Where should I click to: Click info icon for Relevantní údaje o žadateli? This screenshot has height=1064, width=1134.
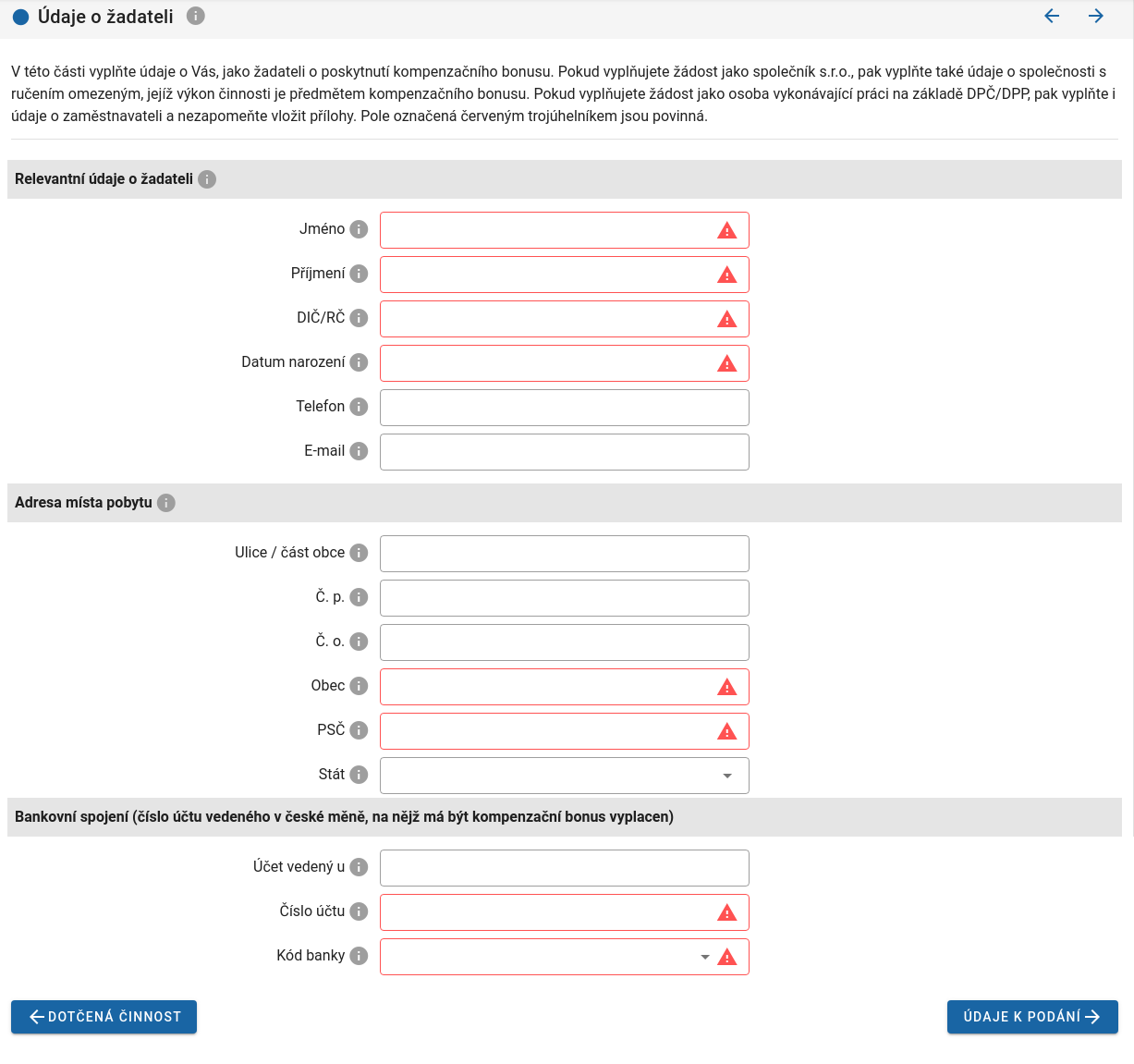click(x=207, y=179)
